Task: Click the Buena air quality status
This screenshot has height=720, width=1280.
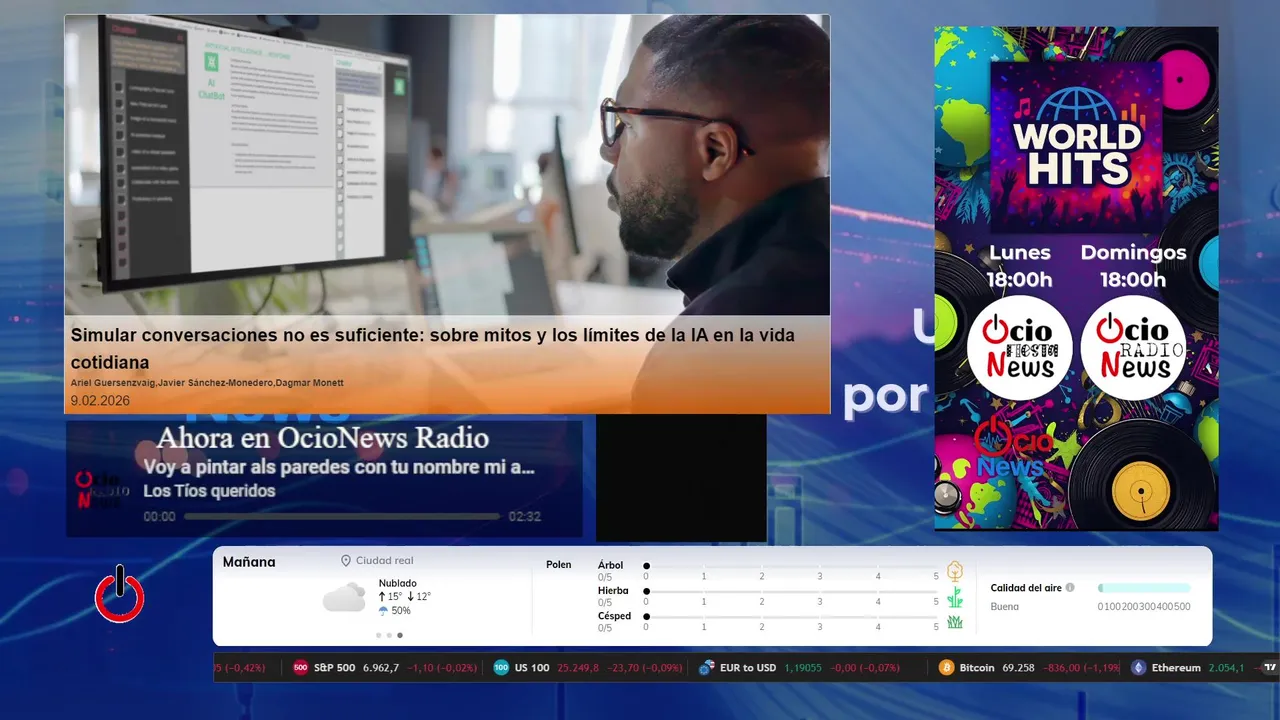Action: (1005, 606)
